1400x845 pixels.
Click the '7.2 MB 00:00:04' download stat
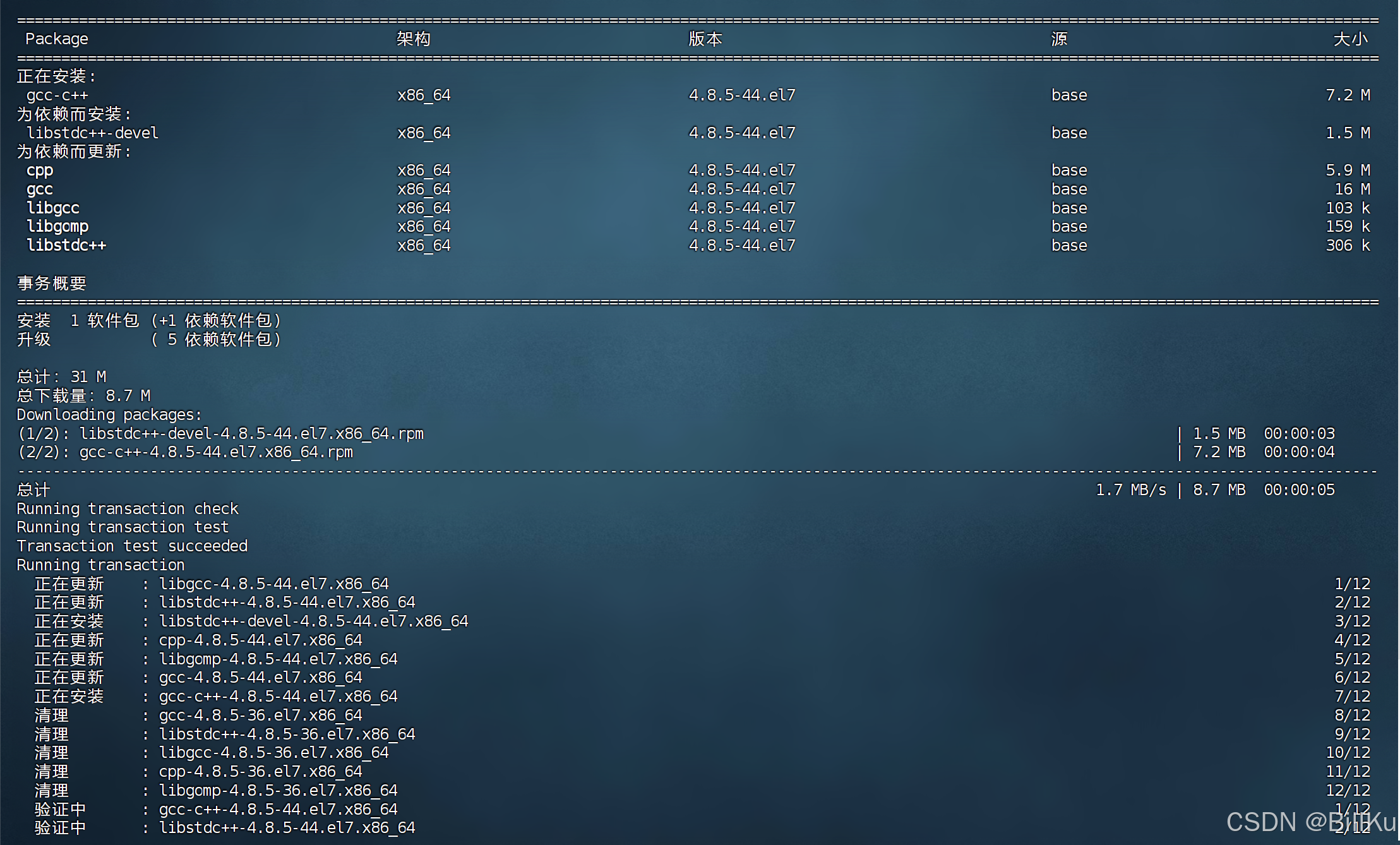tap(1264, 452)
